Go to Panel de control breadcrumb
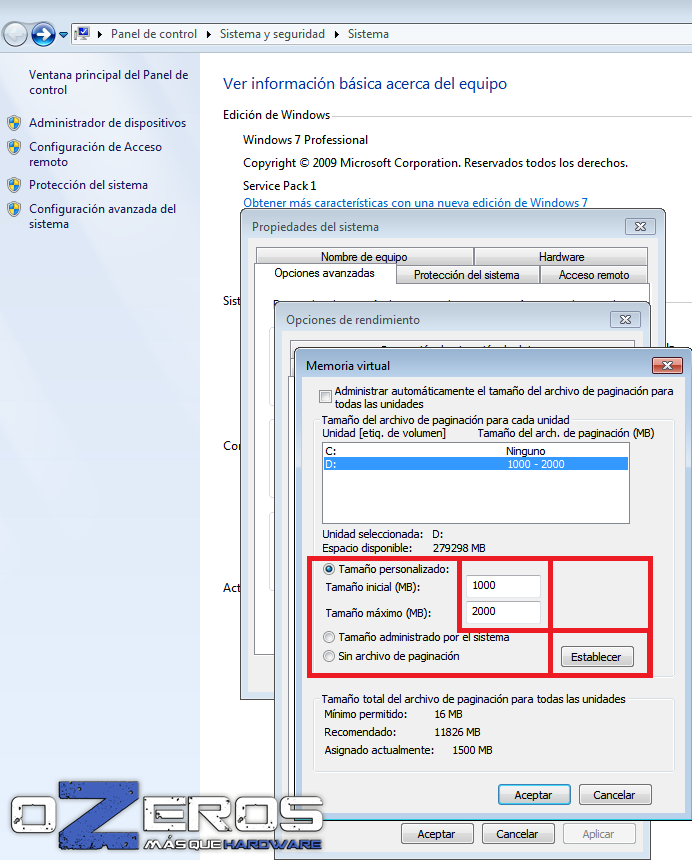Screen dimensions: 692x860 (154, 34)
